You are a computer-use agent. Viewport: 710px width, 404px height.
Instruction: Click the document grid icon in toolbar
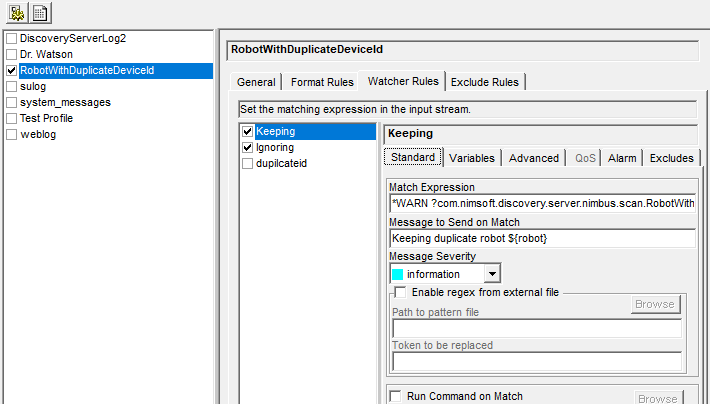pyautogui.click(x=40, y=13)
